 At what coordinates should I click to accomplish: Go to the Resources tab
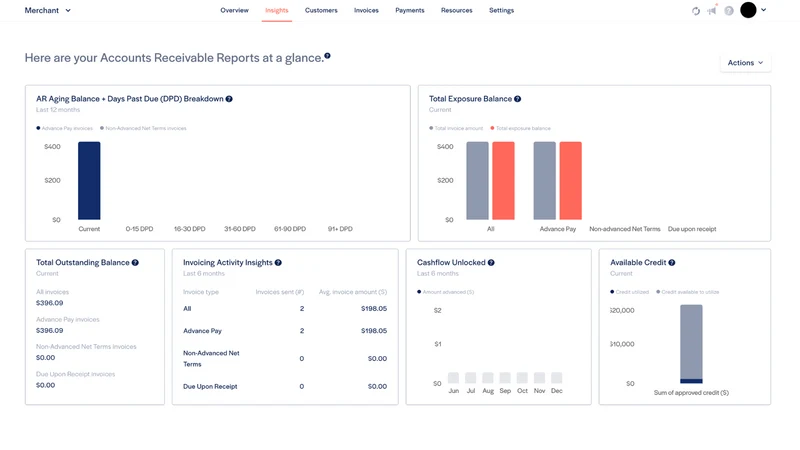(x=457, y=10)
